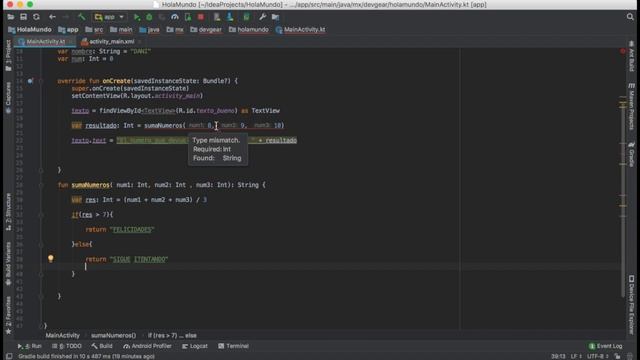This screenshot has width=640, height=360.
Task: Build project with the hammer icon
Action: (x=82, y=17)
